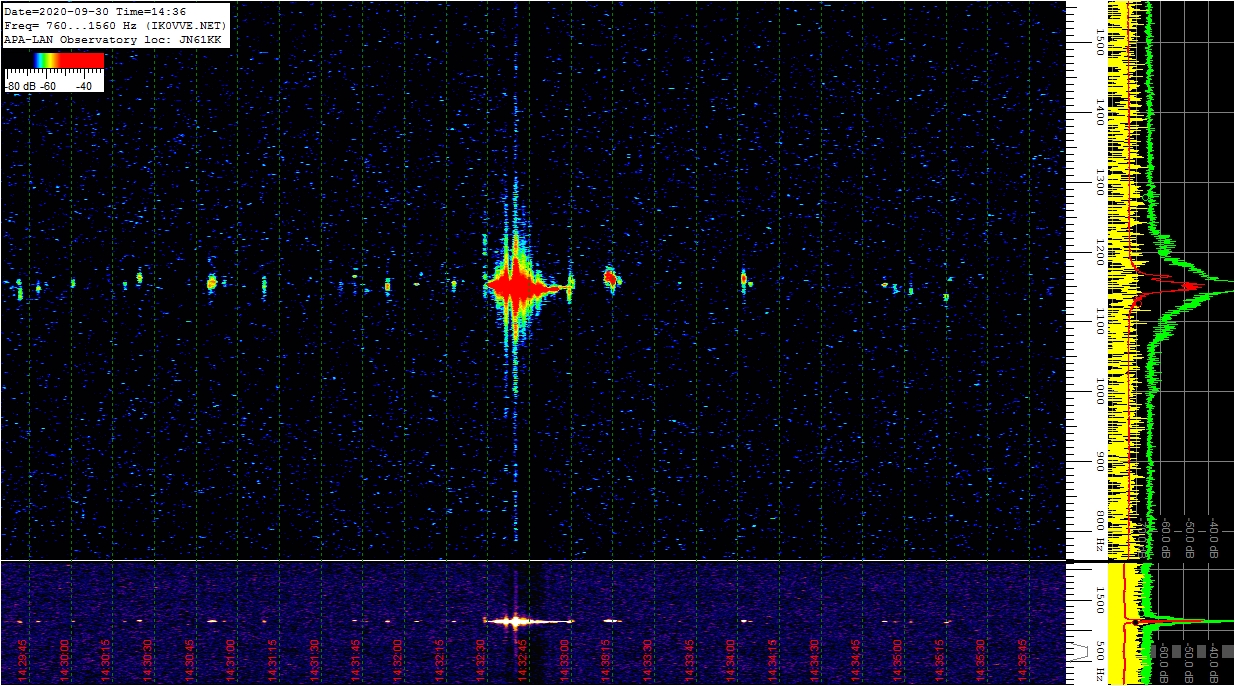Click the color palette scale bar
The height and width of the screenshot is (686, 1235).
(54, 61)
